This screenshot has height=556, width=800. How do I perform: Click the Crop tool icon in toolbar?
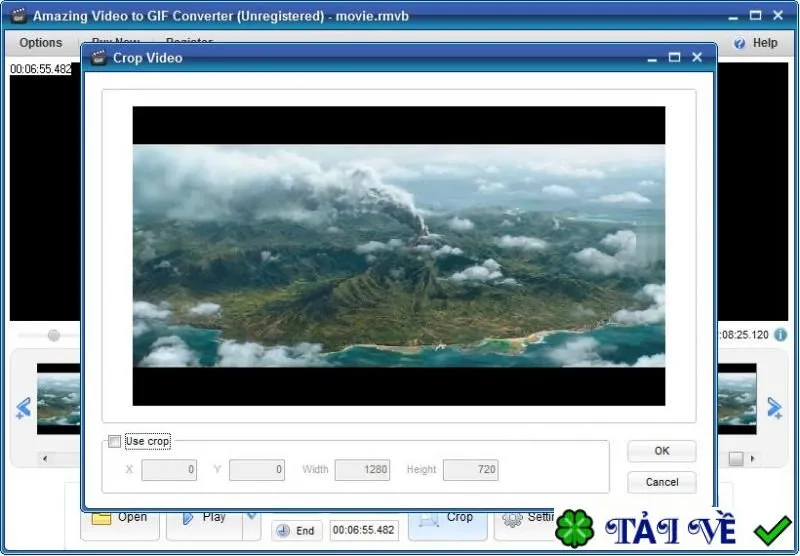pos(429,519)
